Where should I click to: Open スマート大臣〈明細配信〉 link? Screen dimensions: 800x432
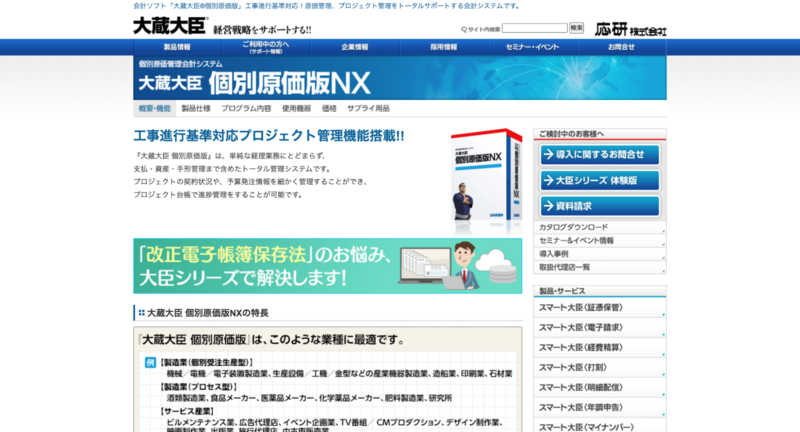[x=599, y=387]
